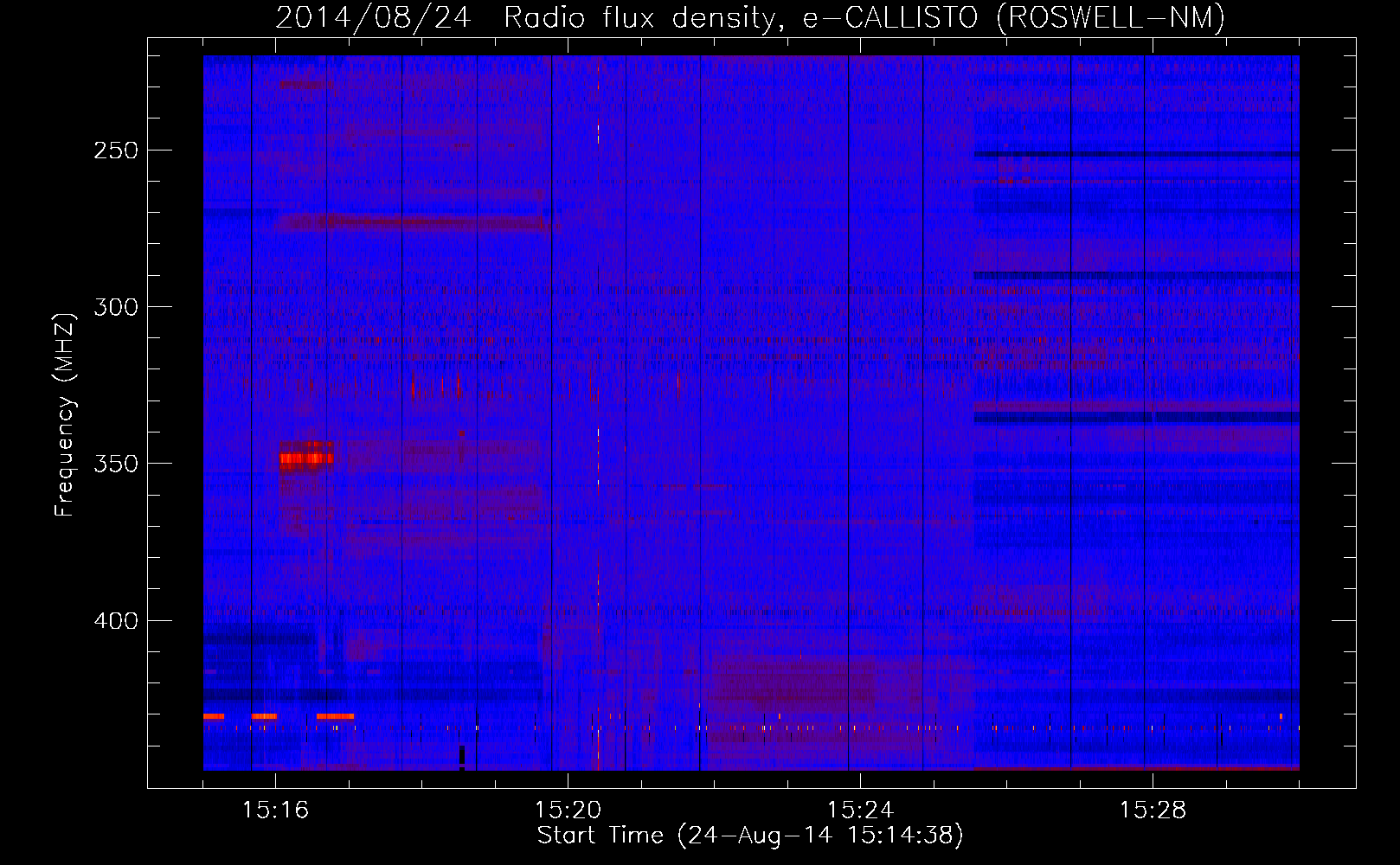This screenshot has height=865, width=1400.
Task: Click the 300 frequency tick label
Action: pyautogui.click(x=116, y=307)
